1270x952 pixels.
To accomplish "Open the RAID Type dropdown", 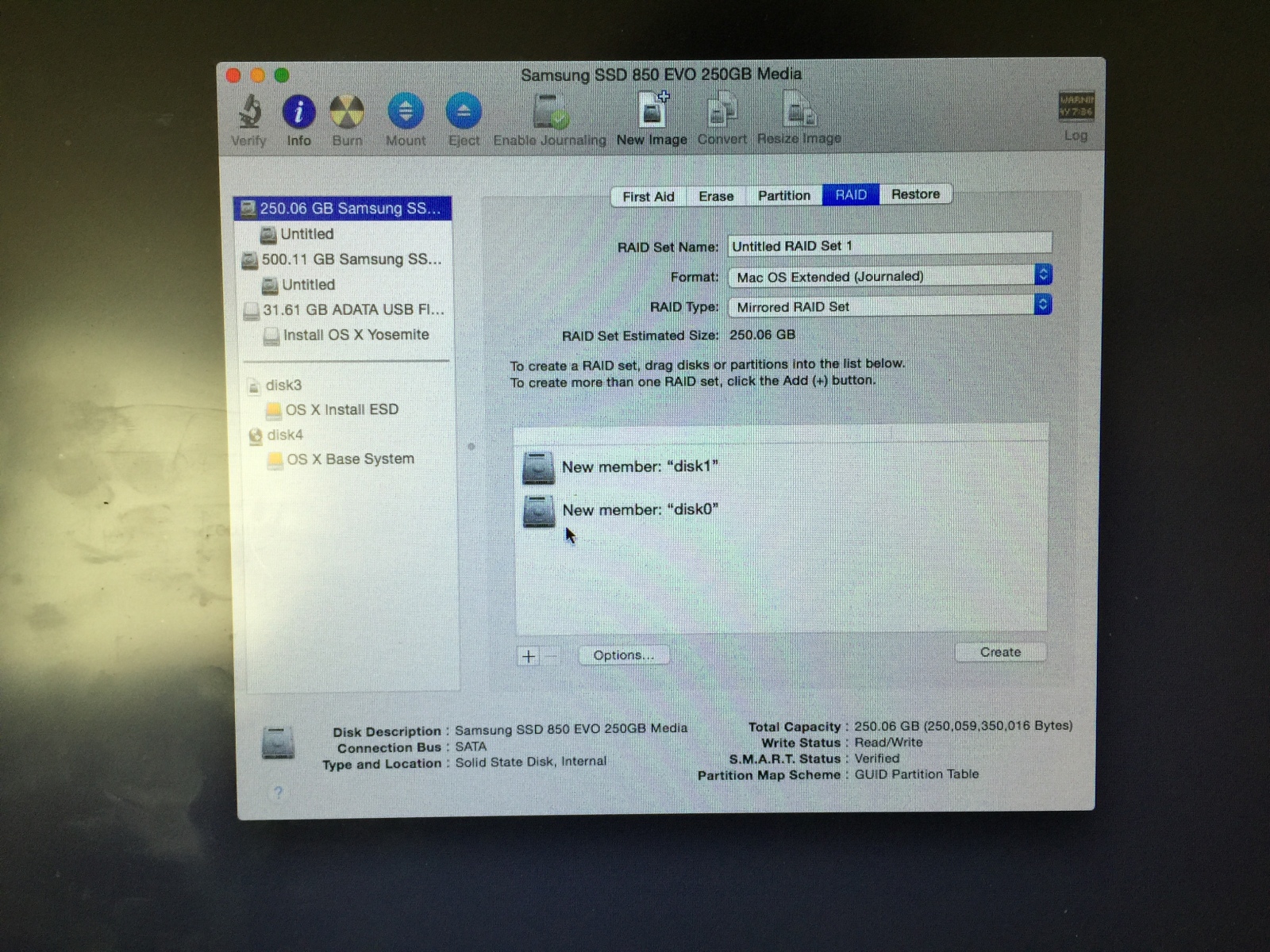I will [890, 306].
